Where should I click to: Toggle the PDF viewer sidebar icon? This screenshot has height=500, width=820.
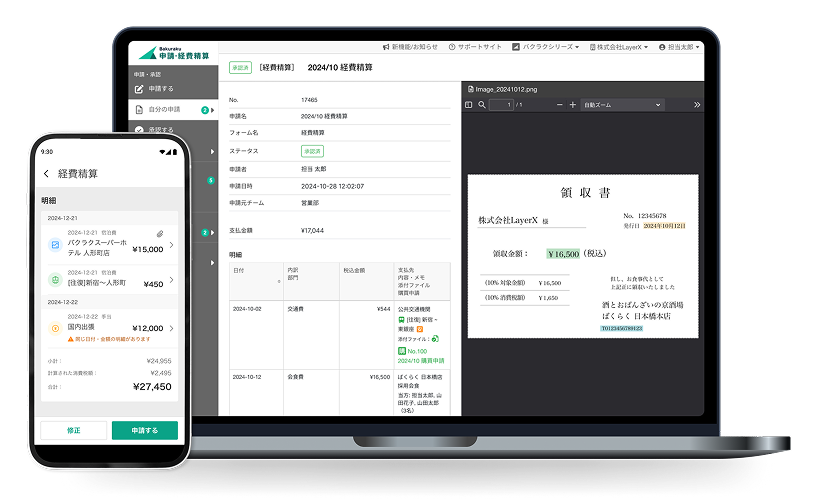(x=469, y=104)
